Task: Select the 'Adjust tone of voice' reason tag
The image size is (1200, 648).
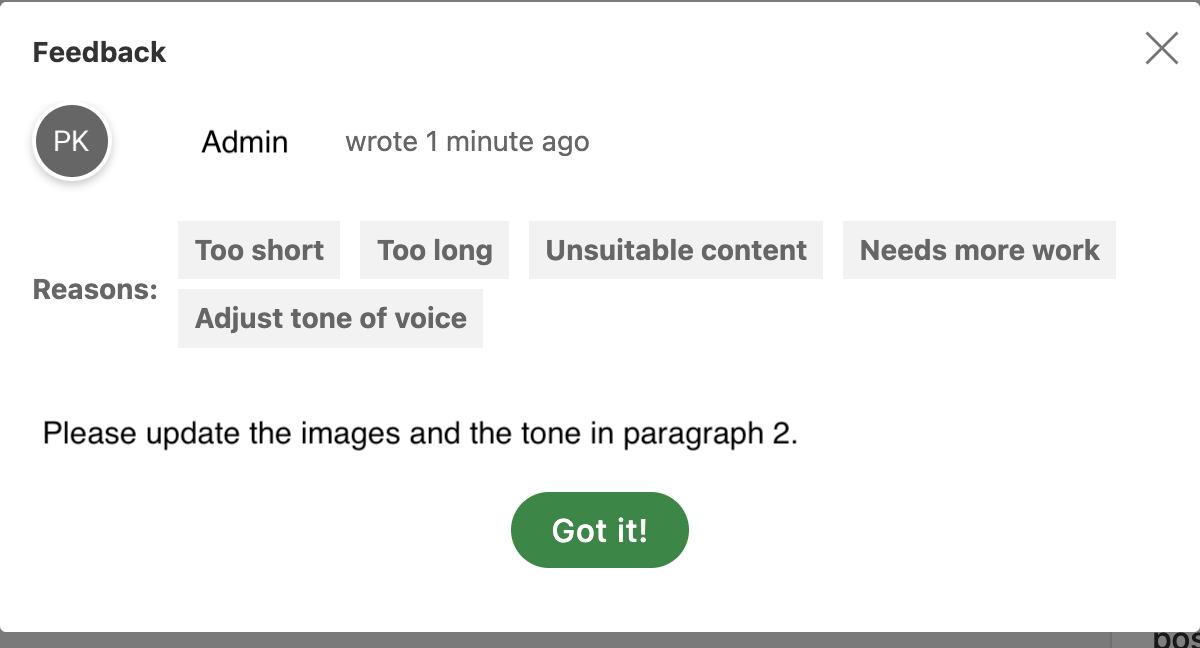Action: [330, 318]
